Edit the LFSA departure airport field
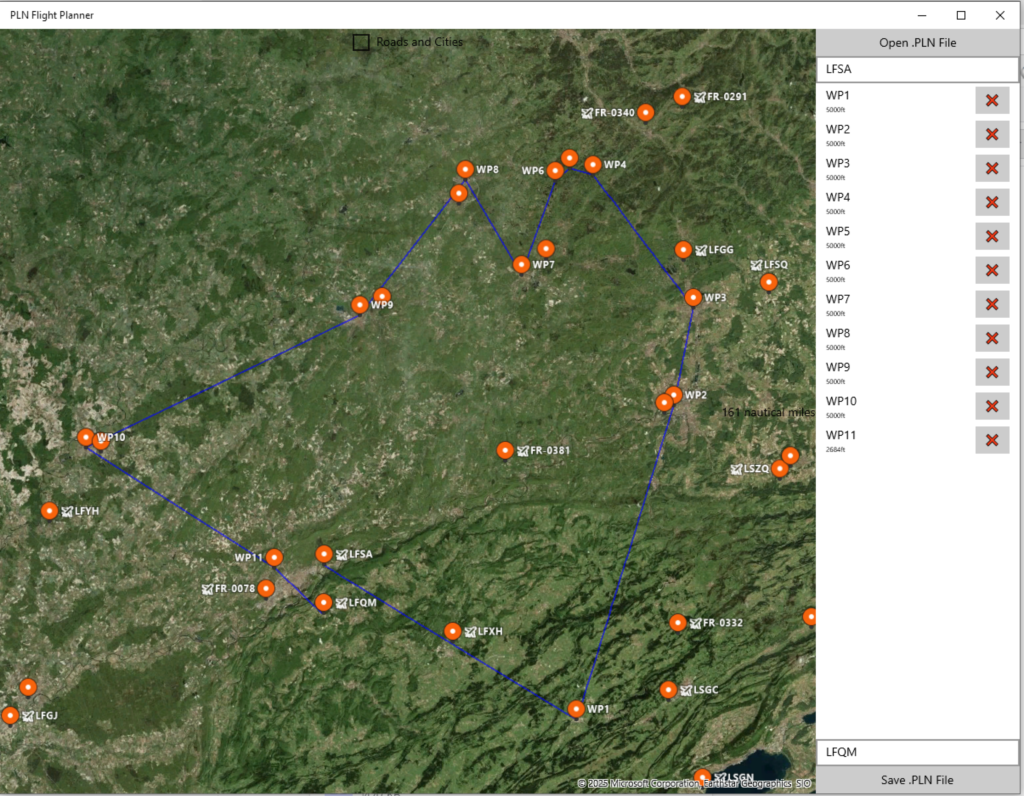 [917, 69]
